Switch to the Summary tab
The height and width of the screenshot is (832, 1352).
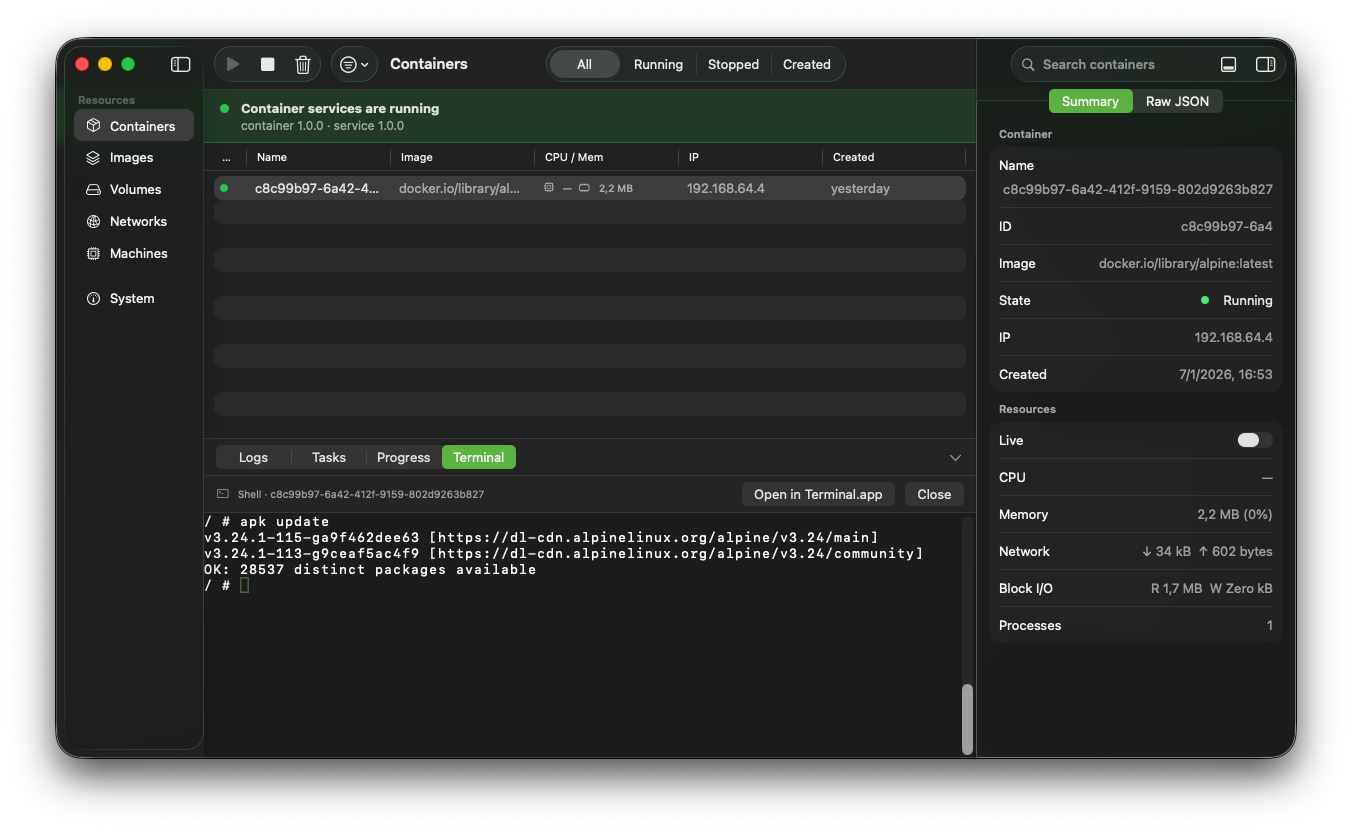1090,101
